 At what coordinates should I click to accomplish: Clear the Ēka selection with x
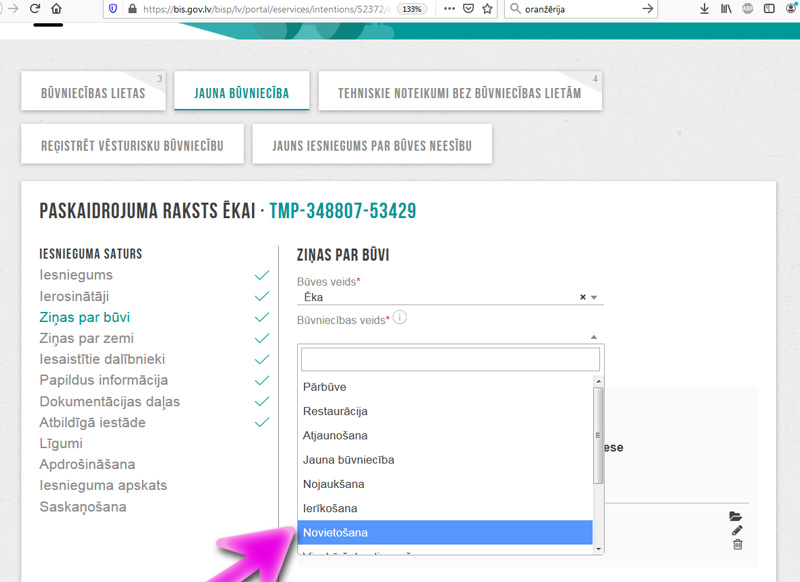(x=582, y=297)
